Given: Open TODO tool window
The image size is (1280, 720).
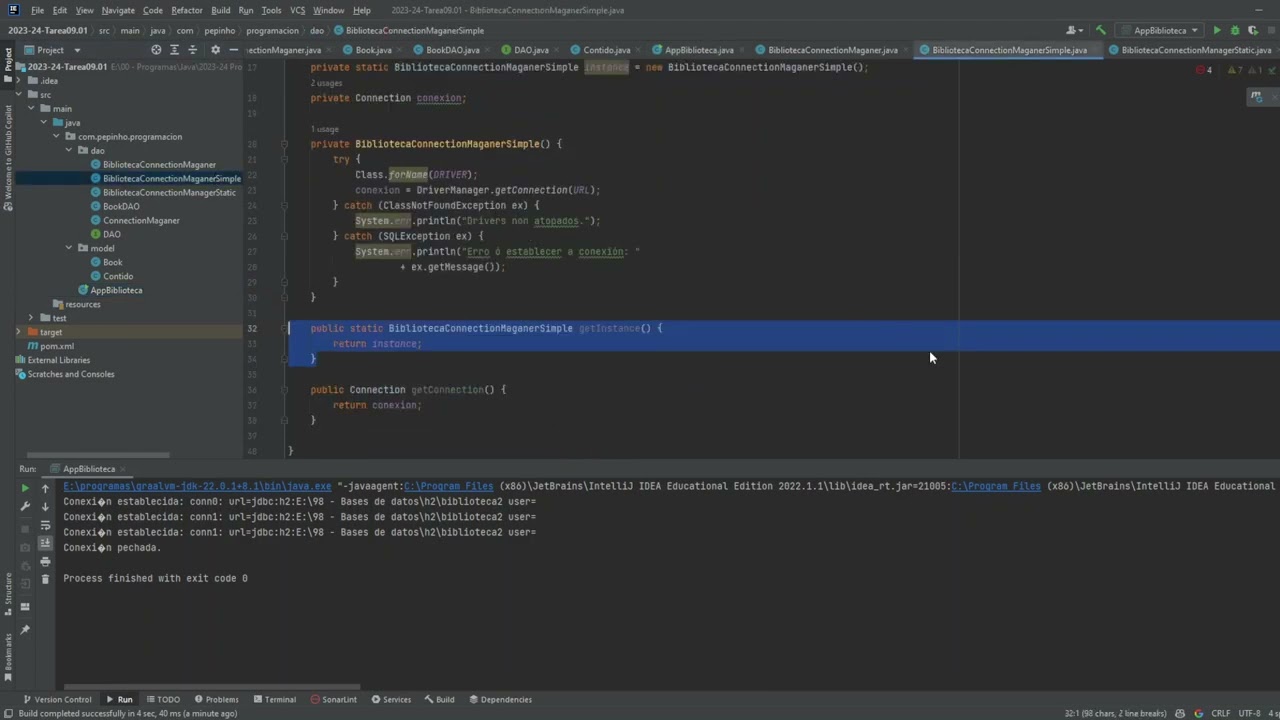Looking at the screenshot, I should pos(163,699).
